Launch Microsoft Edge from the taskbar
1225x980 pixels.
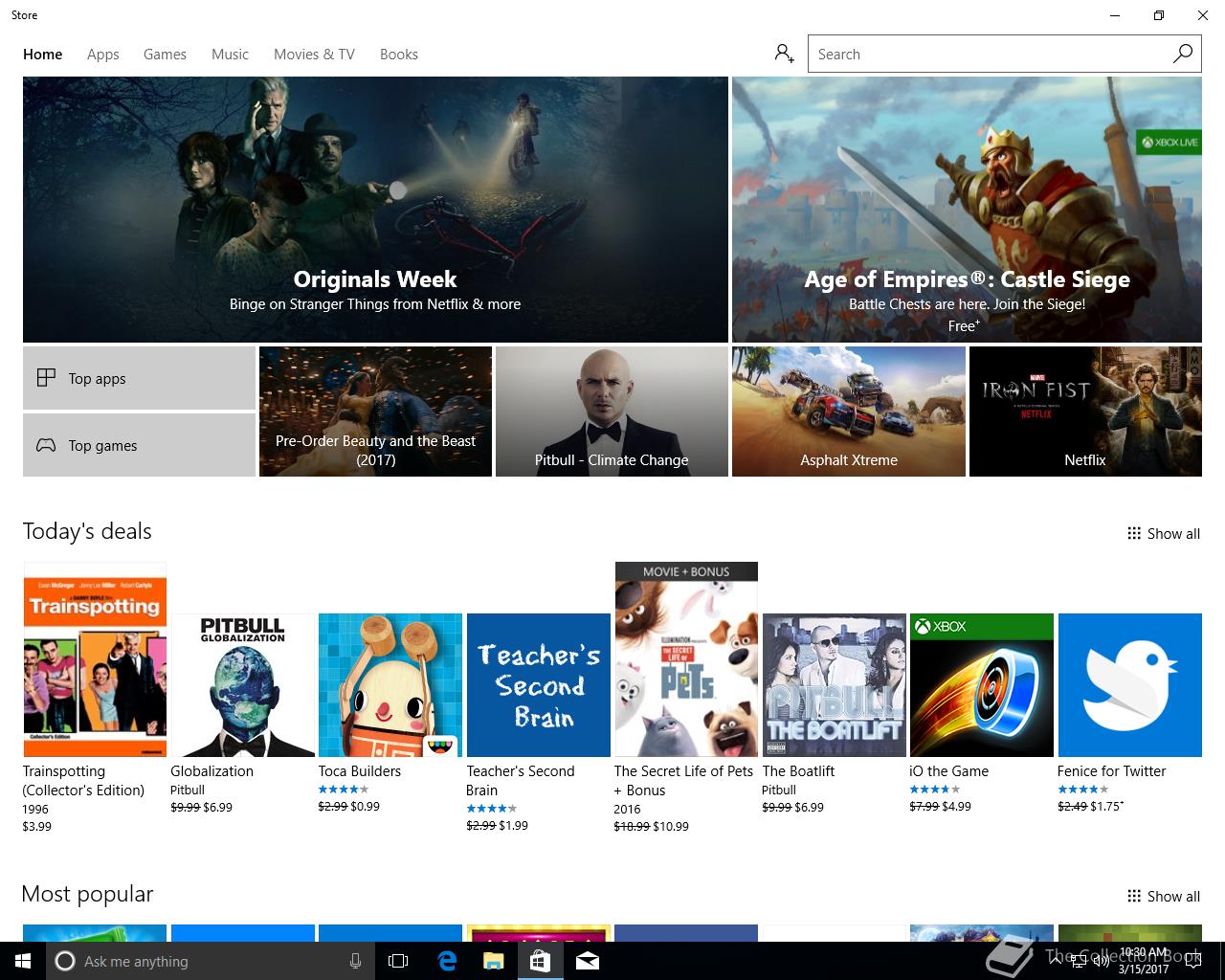click(447, 961)
